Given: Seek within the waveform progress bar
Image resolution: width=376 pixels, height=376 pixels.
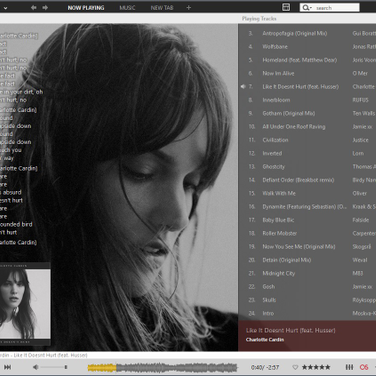Looking at the screenshot, I should (x=162, y=367).
